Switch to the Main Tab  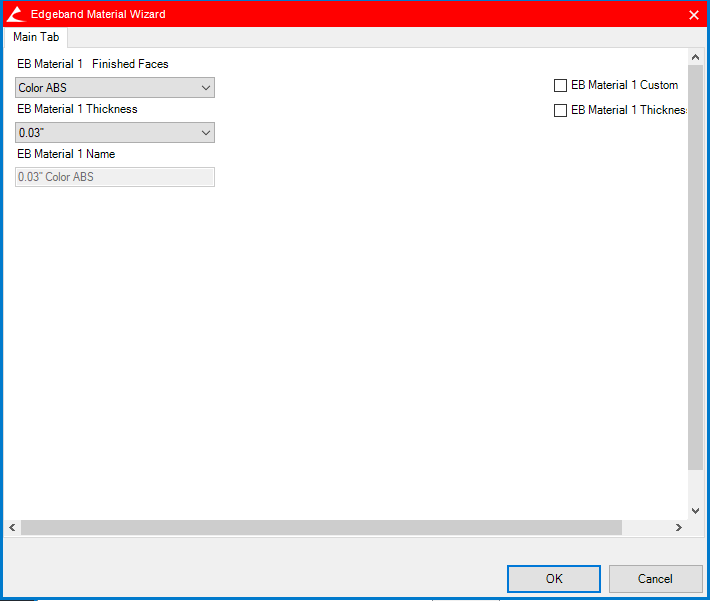coord(36,37)
